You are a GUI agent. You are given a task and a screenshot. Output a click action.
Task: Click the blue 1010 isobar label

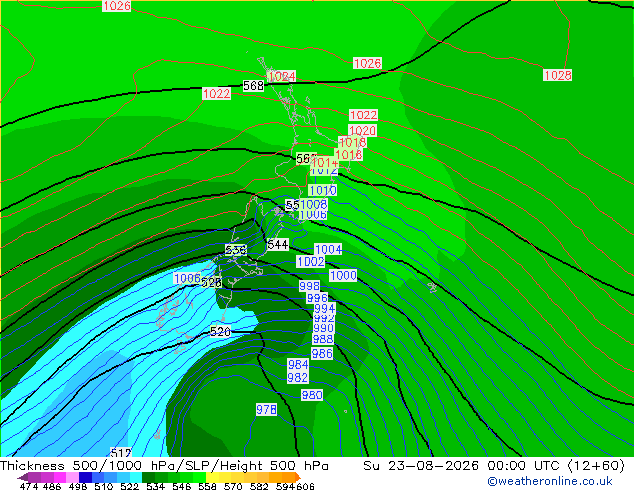coord(322,190)
